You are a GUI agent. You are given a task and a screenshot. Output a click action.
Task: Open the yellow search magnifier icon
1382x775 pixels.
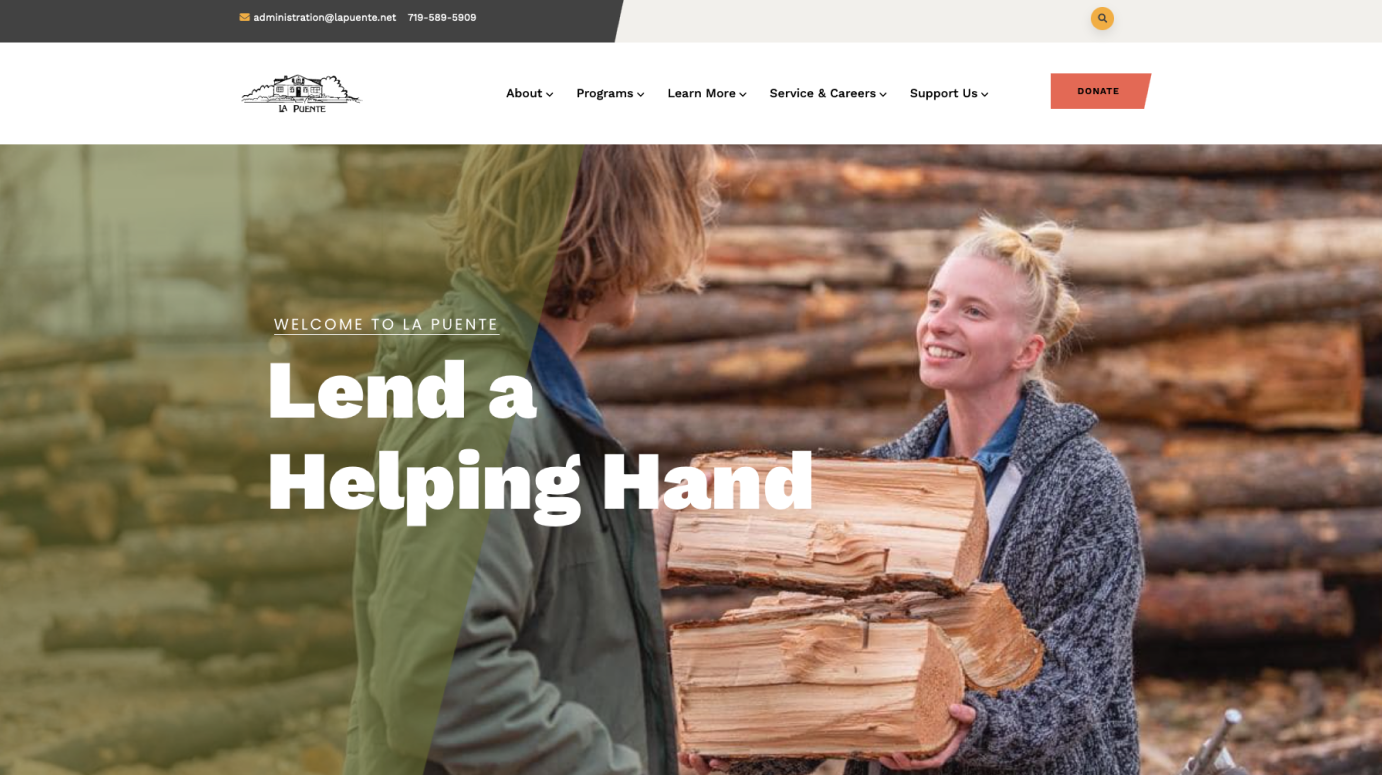tap(1102, 18)
